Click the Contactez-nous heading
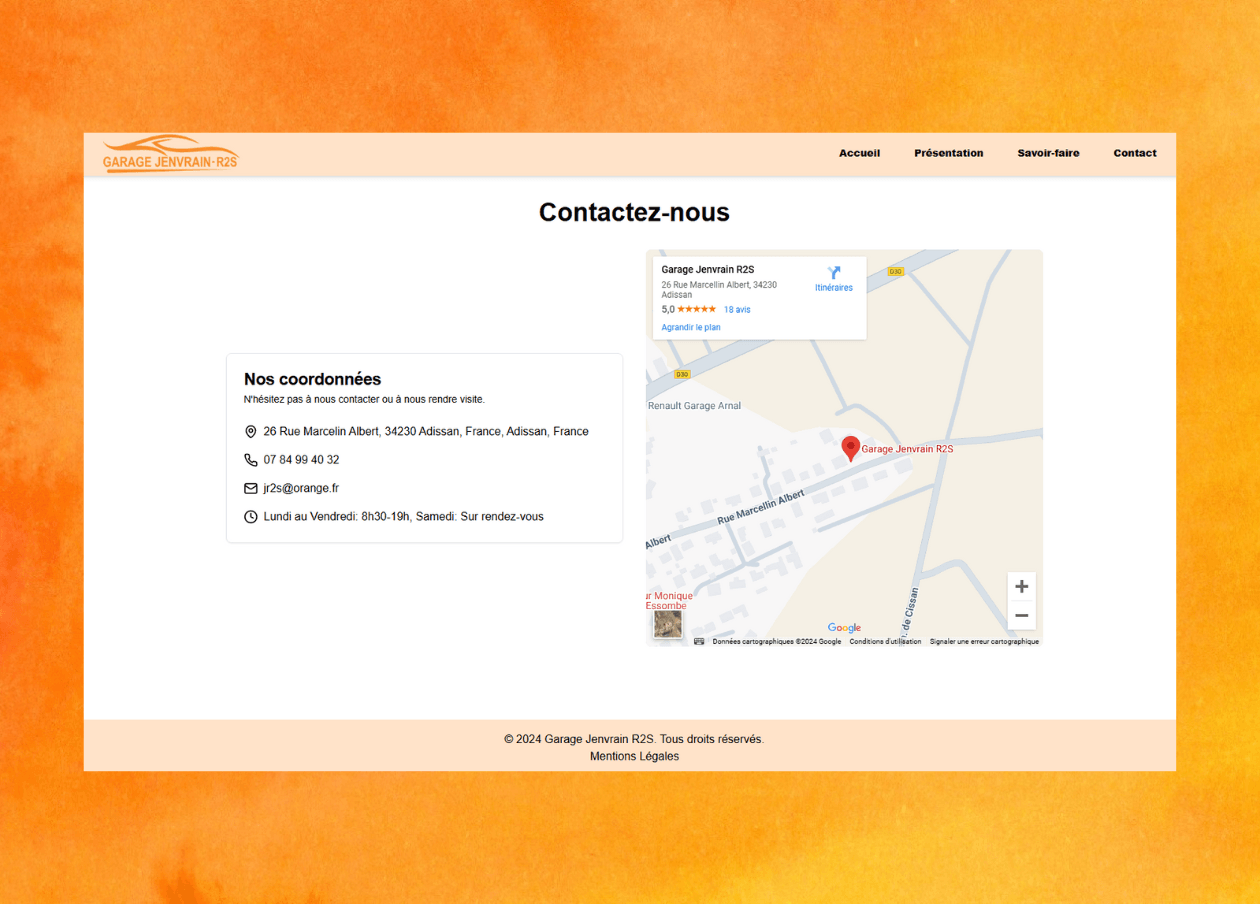 coord(634,212)
